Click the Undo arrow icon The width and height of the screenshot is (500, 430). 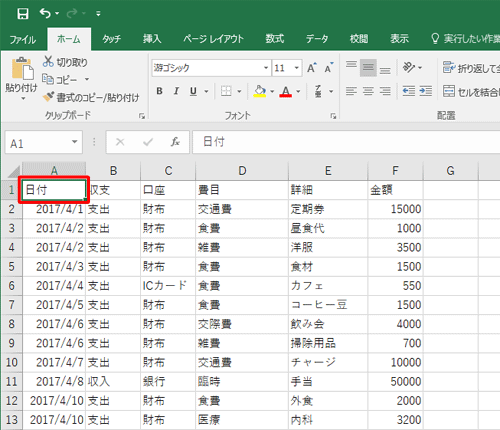tap(45, 13)
